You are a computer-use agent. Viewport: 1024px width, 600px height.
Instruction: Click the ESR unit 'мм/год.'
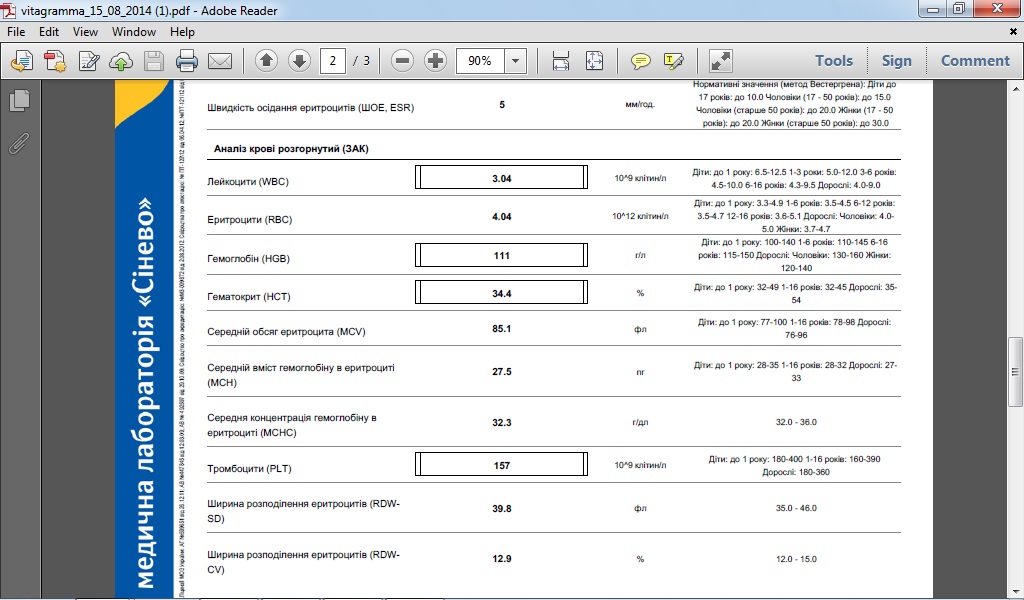640,104
